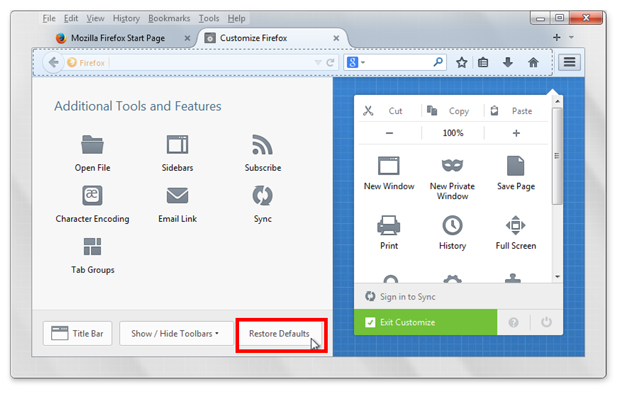This screenshot has height=397, width=620.
Task: Open the Help menu
Action: point(236,19)
